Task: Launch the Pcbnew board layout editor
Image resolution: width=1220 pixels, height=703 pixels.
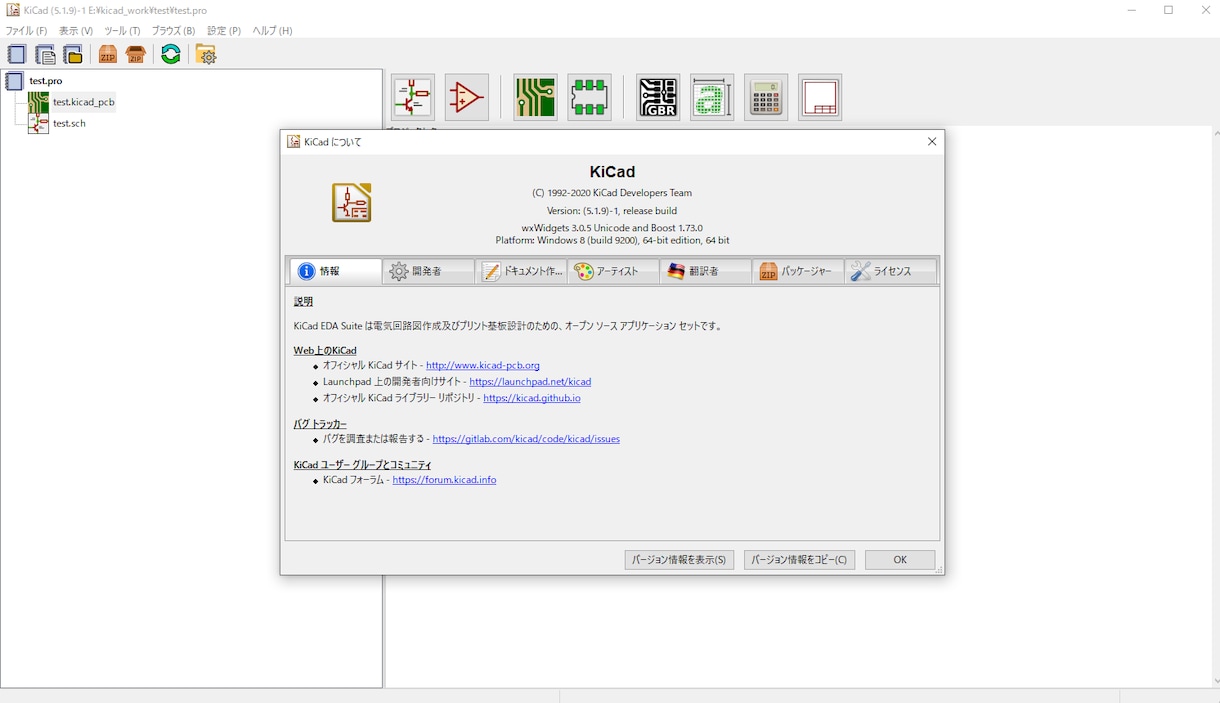Action: tap(535, 97)
